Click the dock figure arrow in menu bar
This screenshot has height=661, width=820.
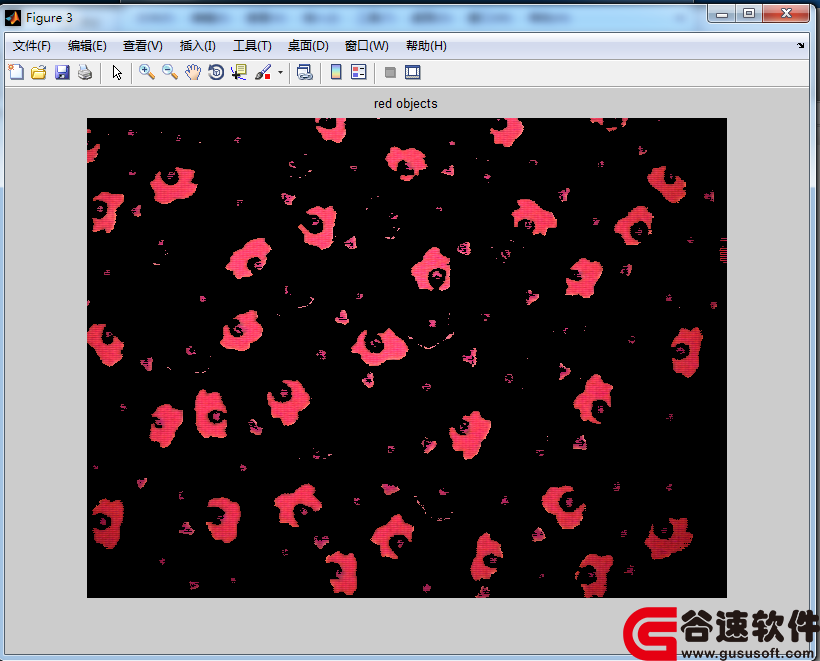800,45
